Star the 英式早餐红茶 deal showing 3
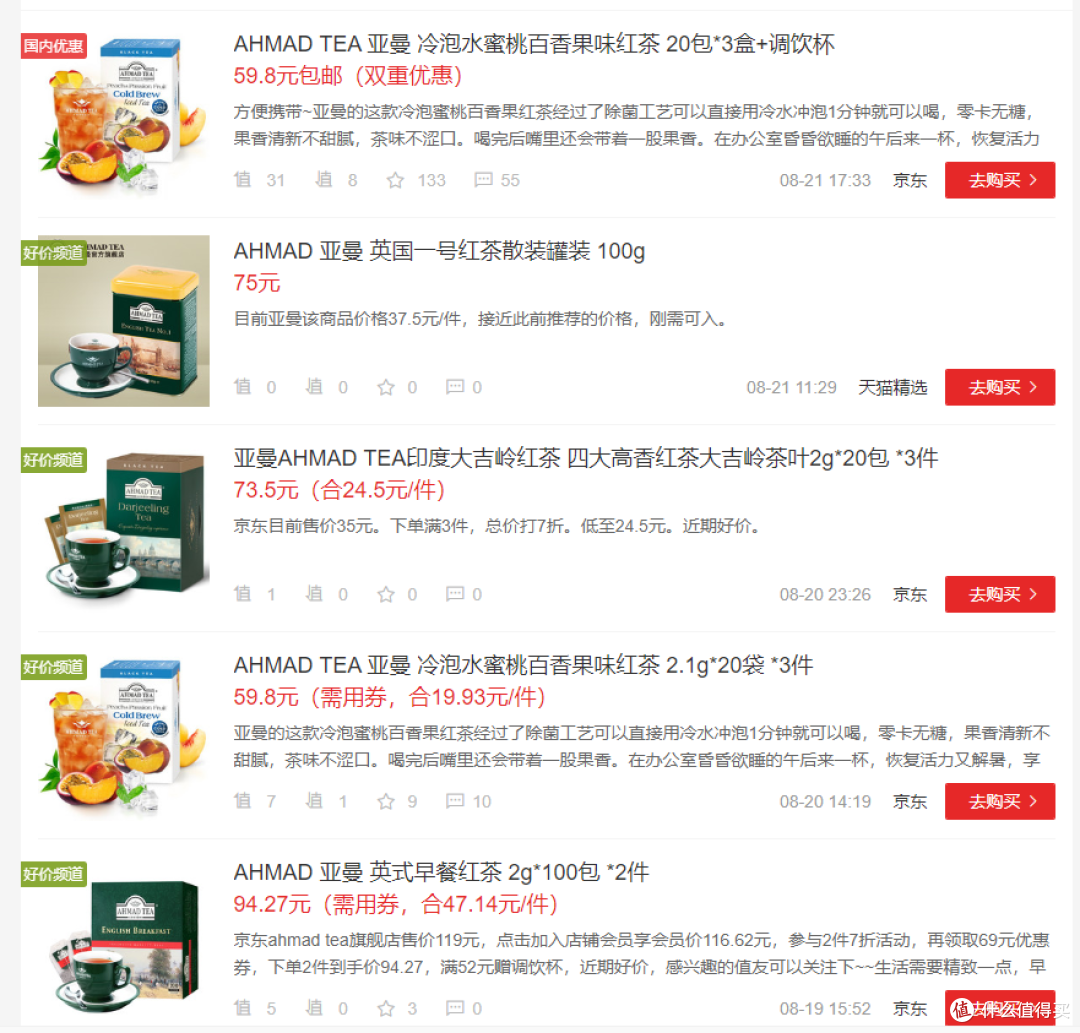This screenshot has width=1080, height=1033. tap(386, 1008)
